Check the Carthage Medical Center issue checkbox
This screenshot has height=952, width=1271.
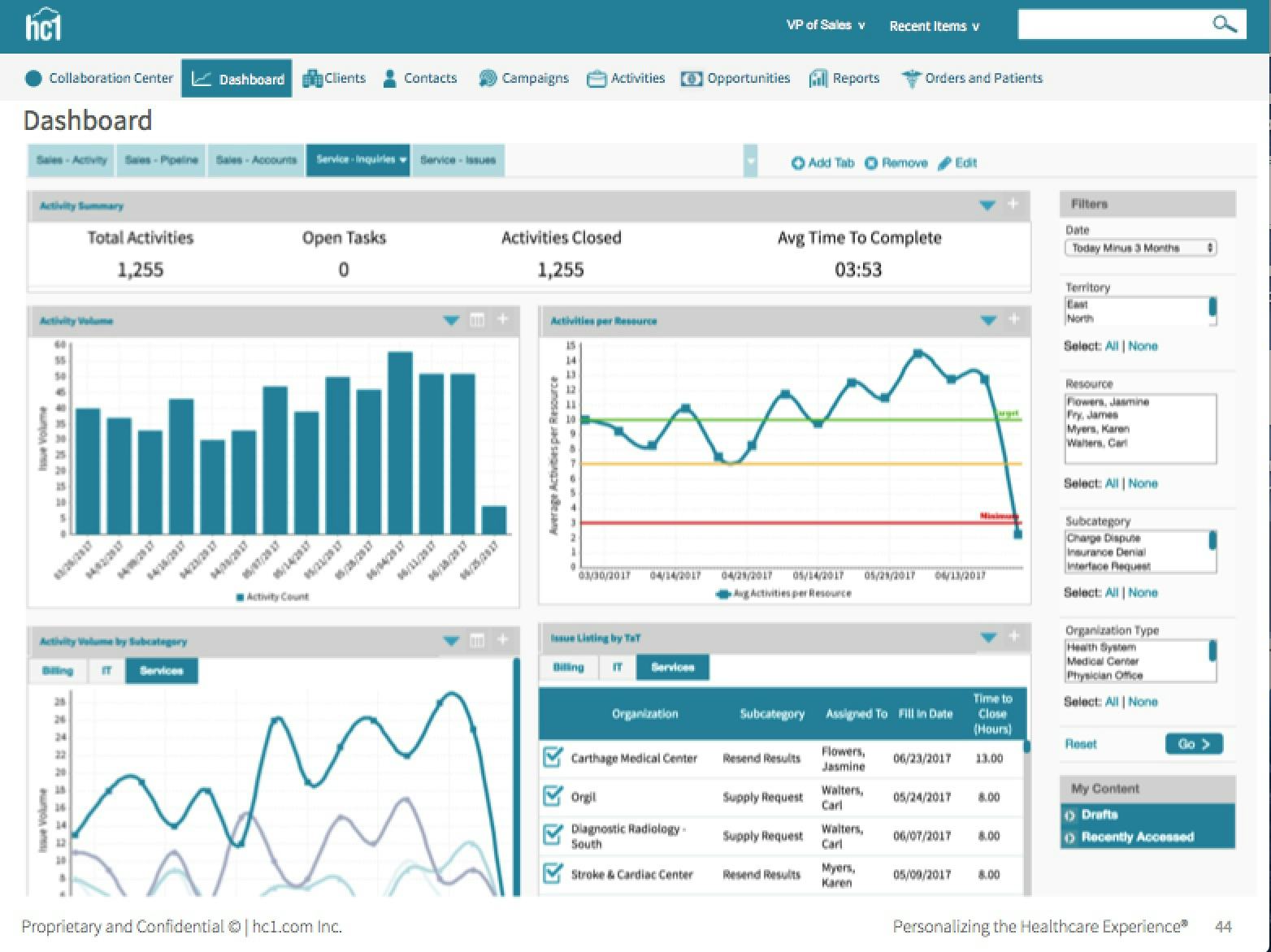(552, 755)
